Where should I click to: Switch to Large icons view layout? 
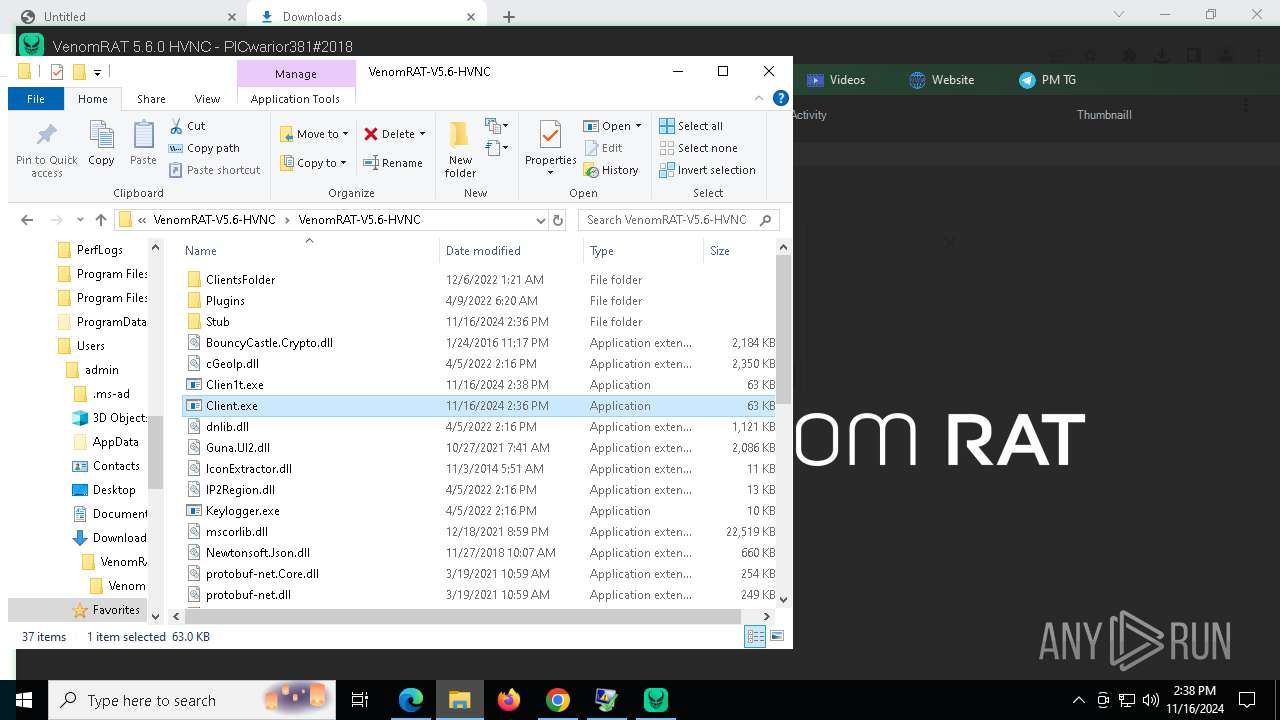point(776,636)
